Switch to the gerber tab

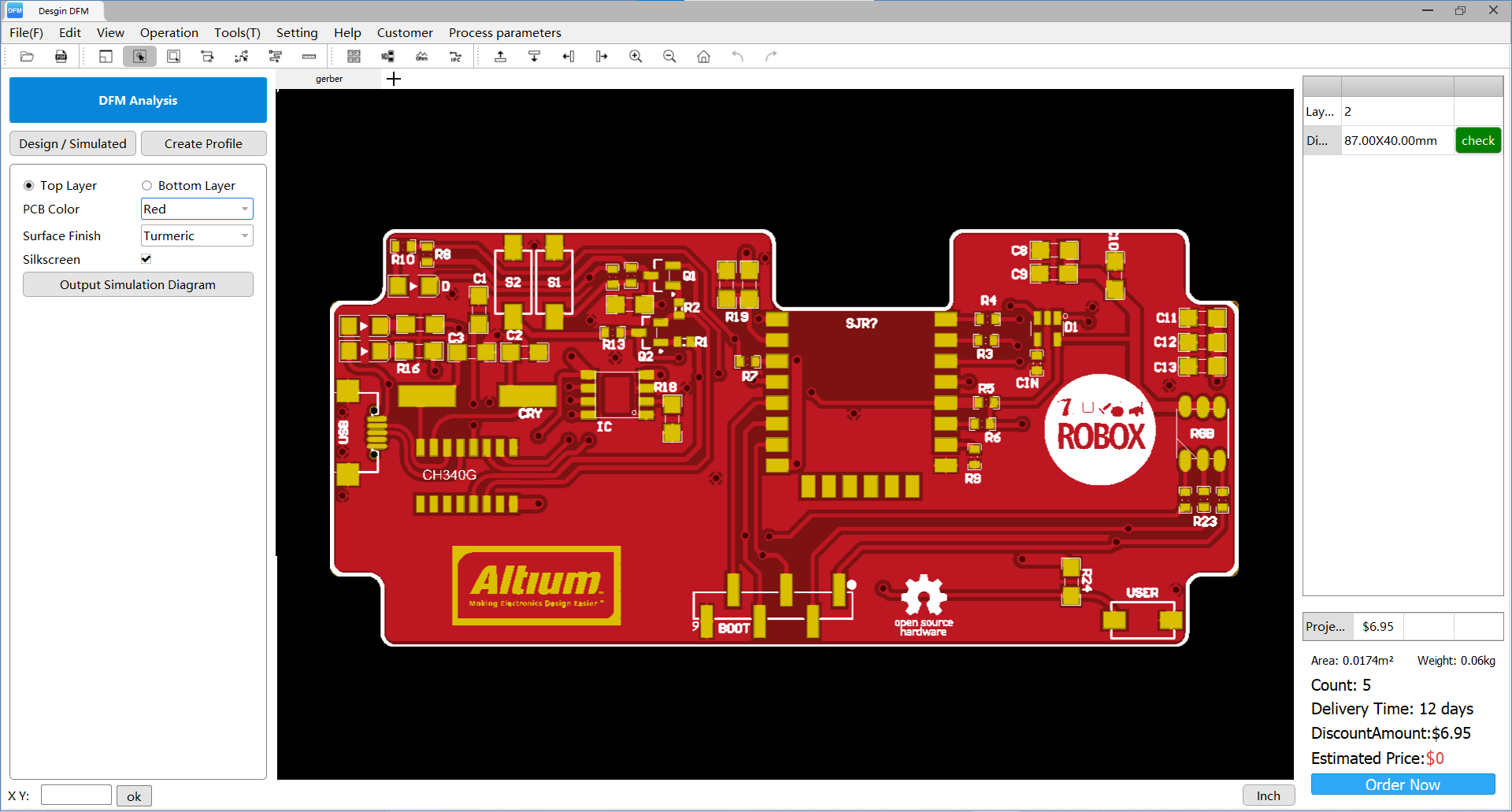(x=329, y=79)
